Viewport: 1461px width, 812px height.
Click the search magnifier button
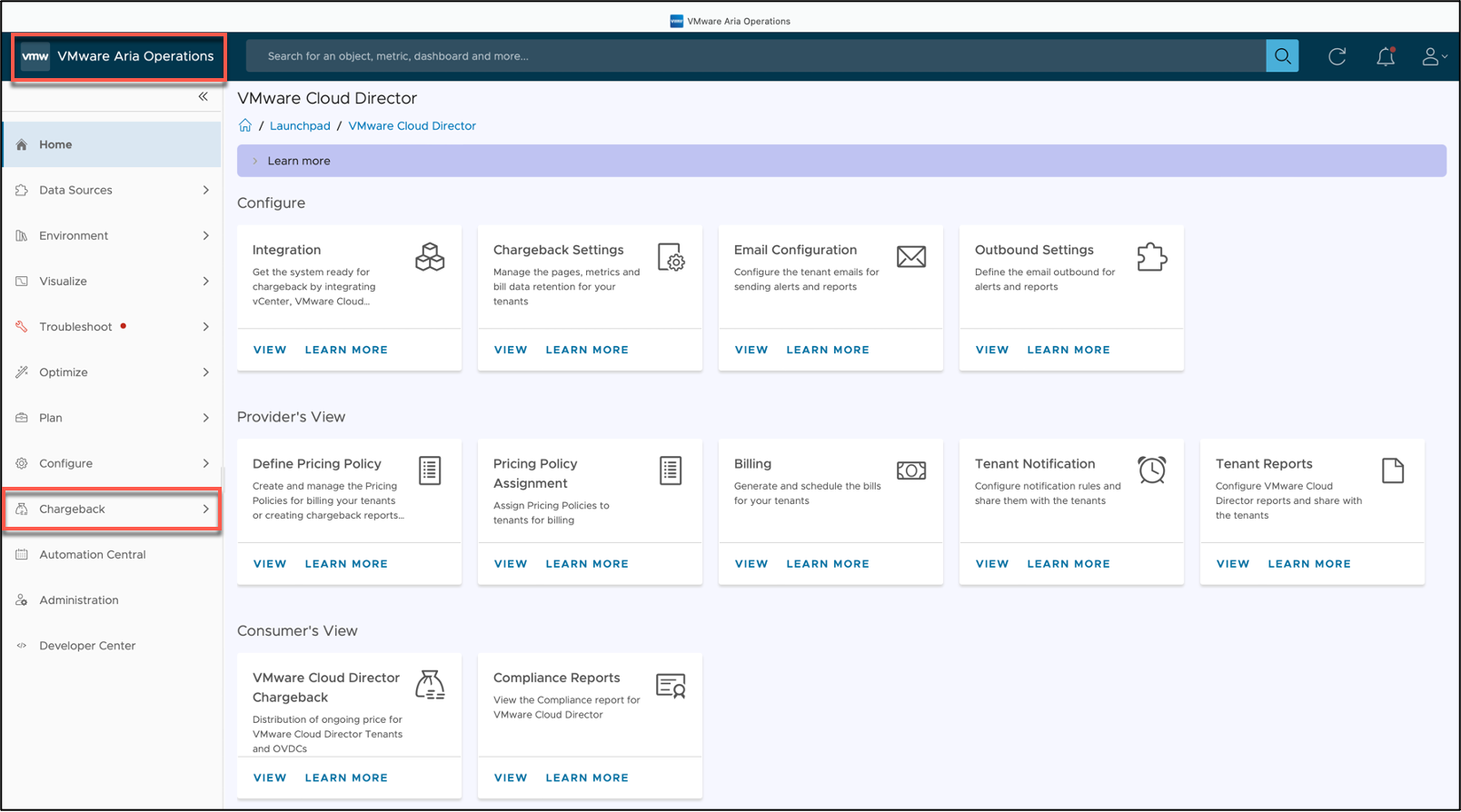point(1282,56)
